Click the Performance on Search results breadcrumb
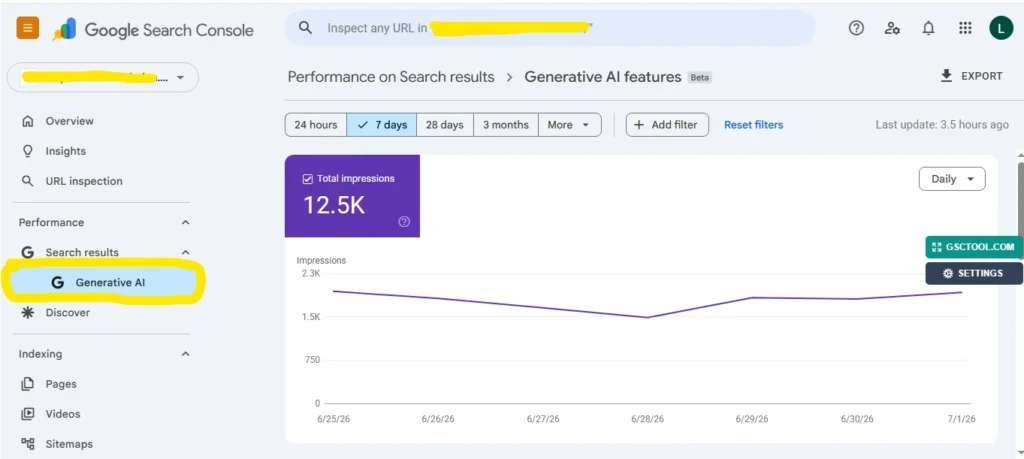 click(391, 77)
